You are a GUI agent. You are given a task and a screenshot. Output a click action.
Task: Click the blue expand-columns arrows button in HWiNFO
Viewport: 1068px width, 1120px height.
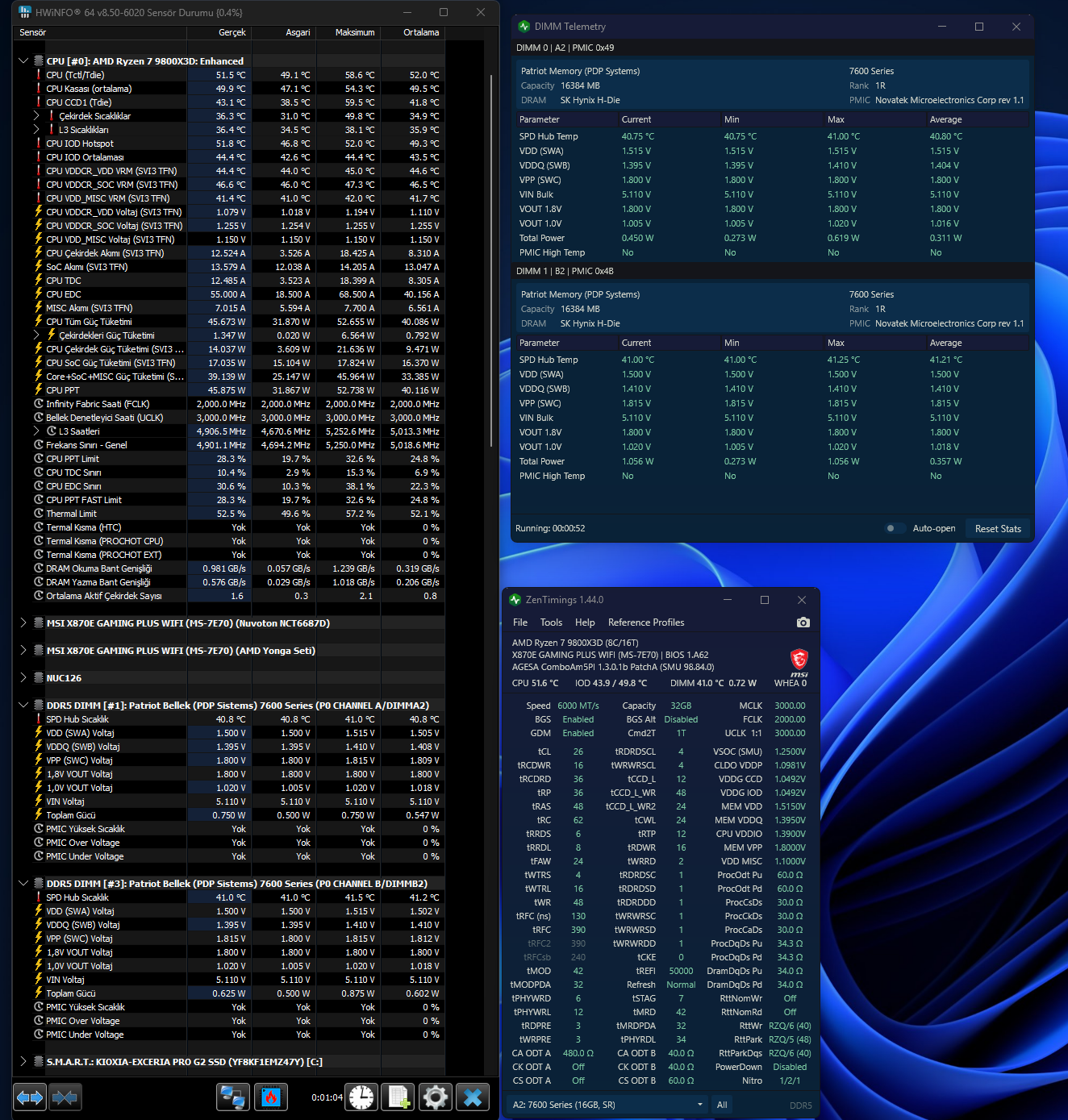pos(30,1097)
